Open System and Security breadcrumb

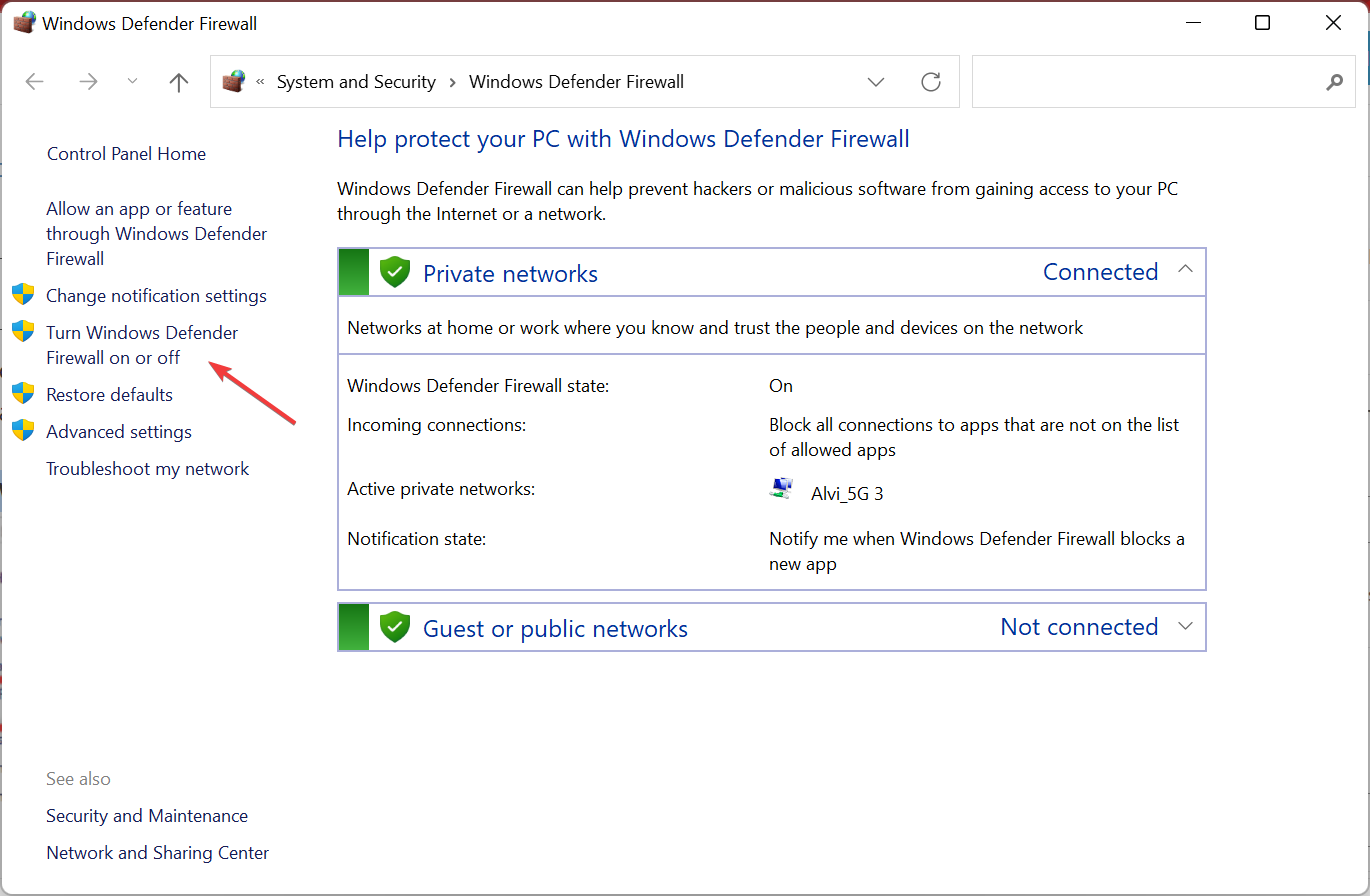click(356, 82)
